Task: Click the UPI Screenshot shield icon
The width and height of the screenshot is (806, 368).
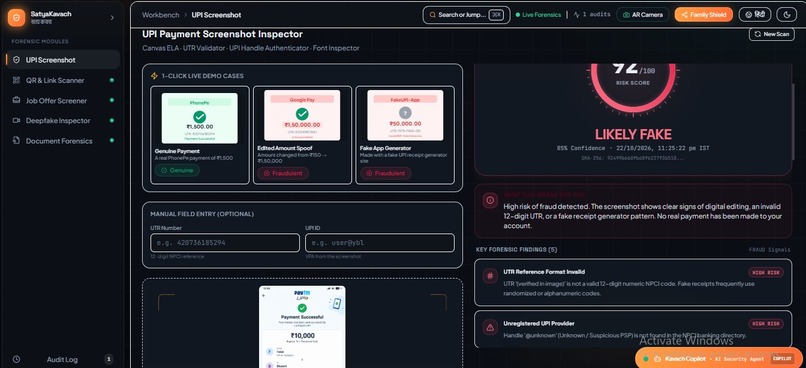Action: coord(16,60)
